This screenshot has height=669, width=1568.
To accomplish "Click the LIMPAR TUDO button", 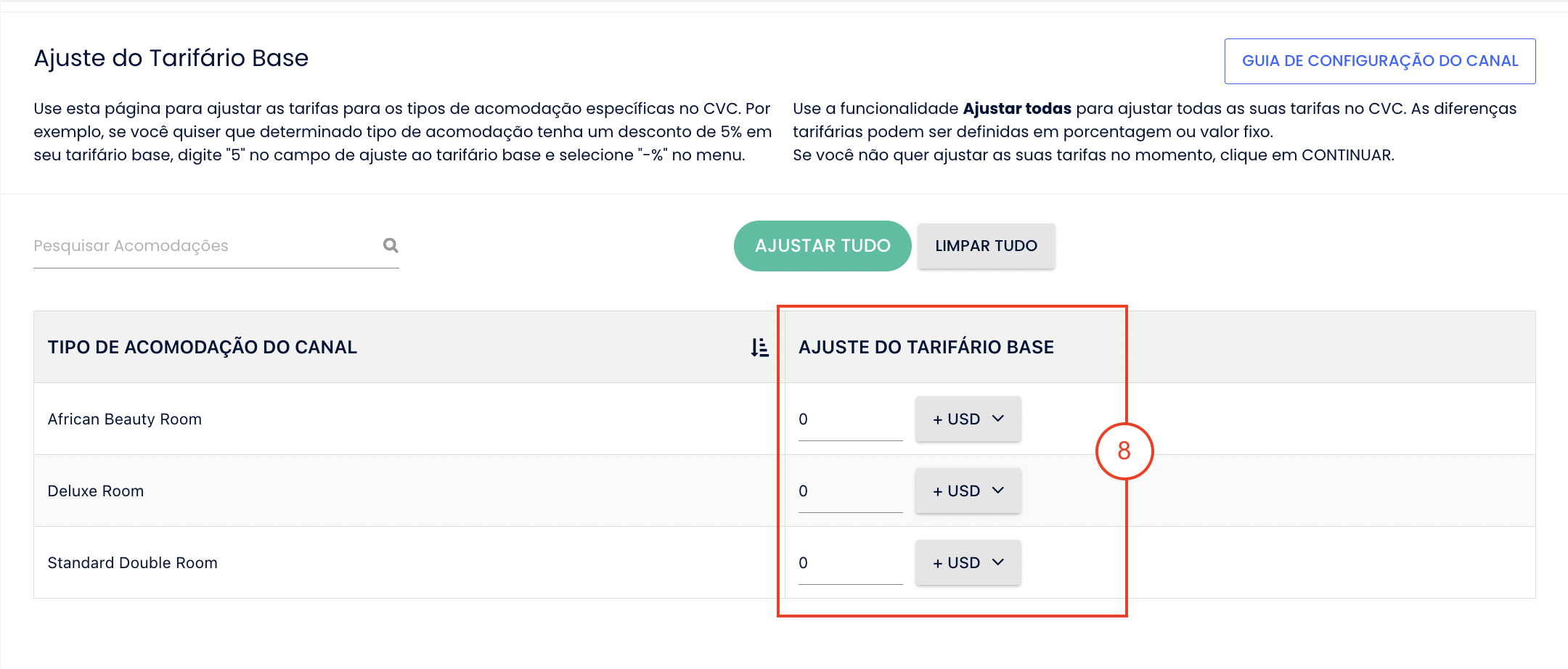I will tap(986, 246).
